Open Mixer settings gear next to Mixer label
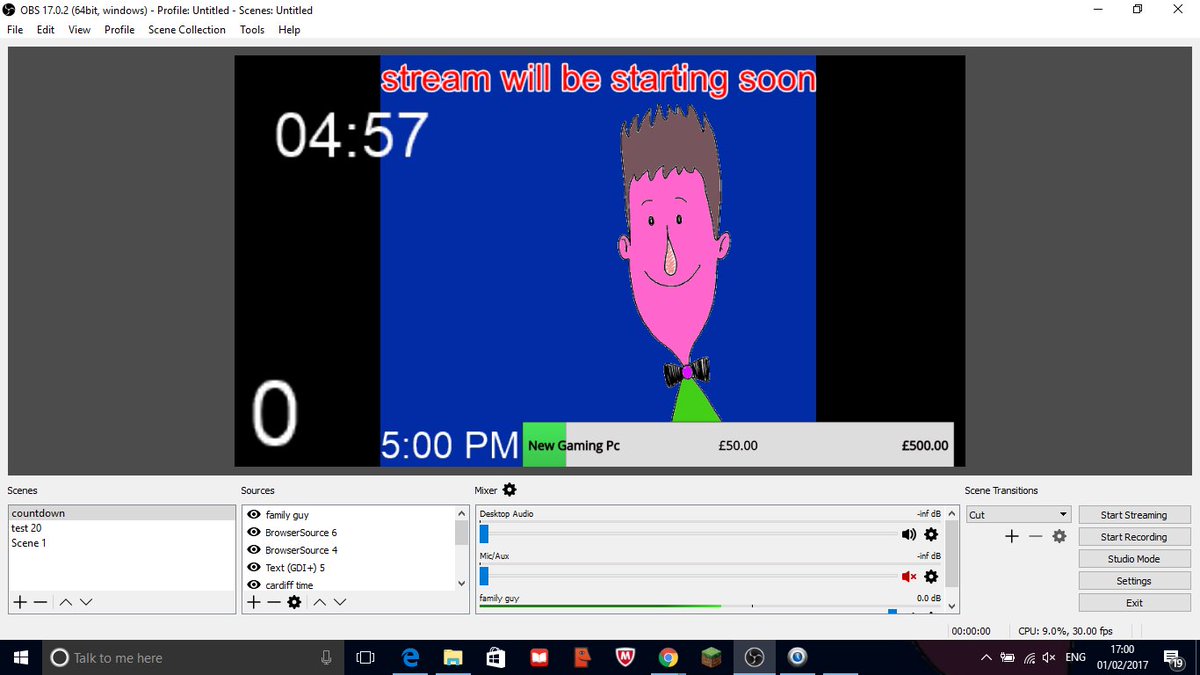The image size is (1200, 675). click(x=510, y=490)
